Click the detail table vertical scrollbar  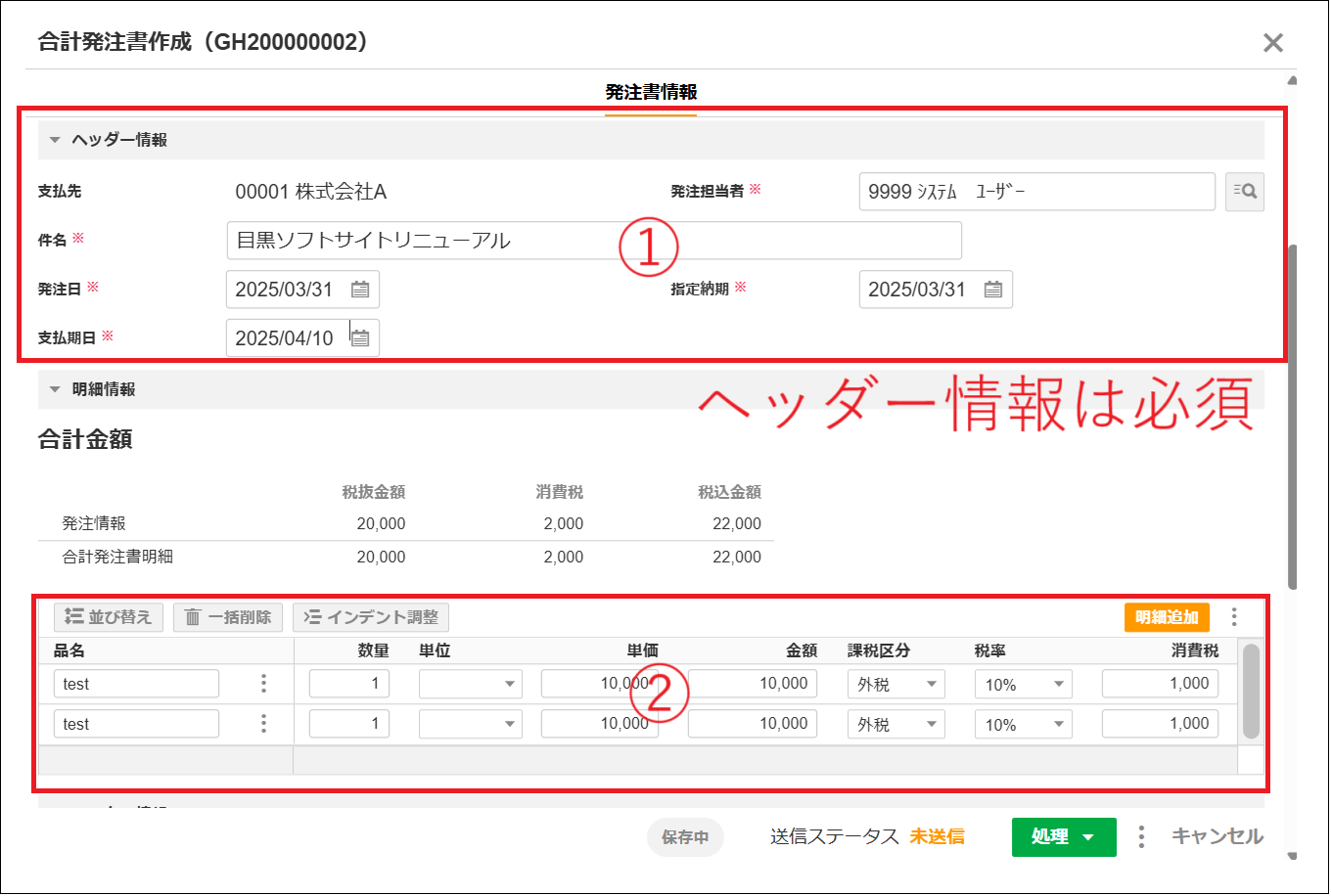point(1251,691)
